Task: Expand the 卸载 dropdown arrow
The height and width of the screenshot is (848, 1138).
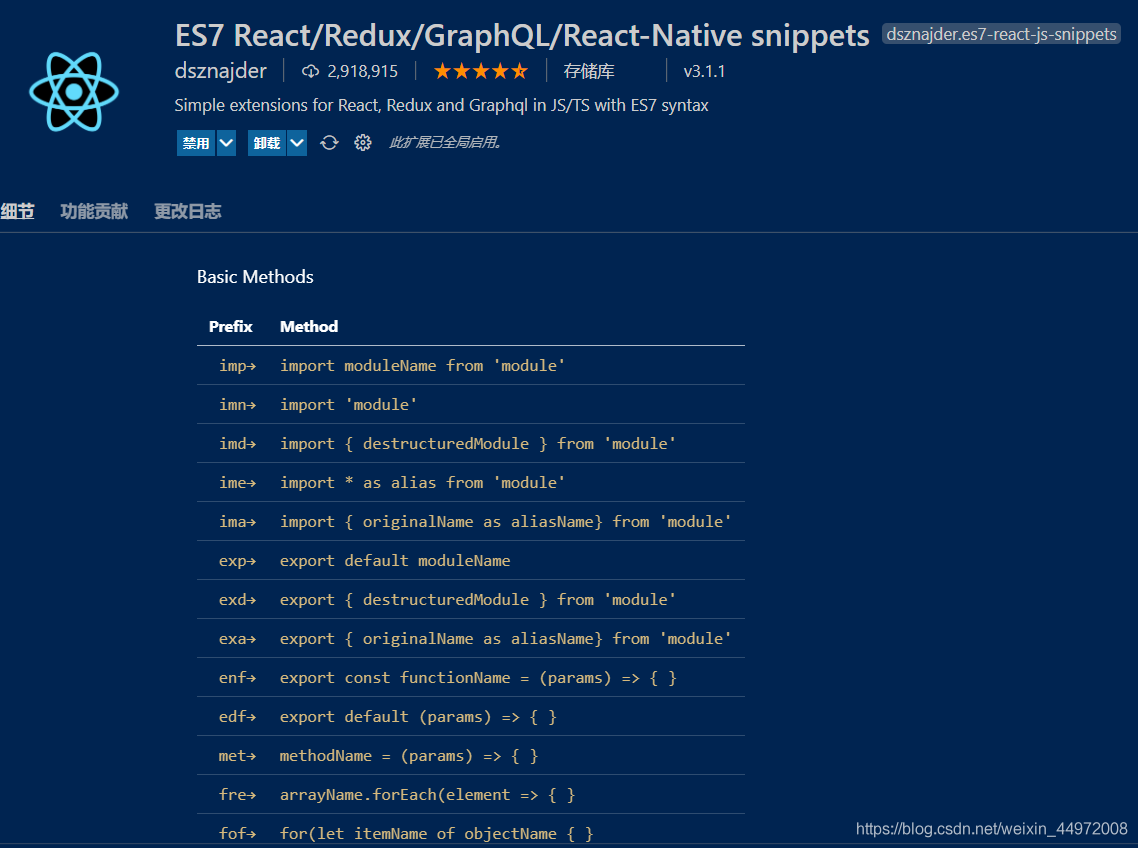Action: pyautogui.click(x=297, y=143)
